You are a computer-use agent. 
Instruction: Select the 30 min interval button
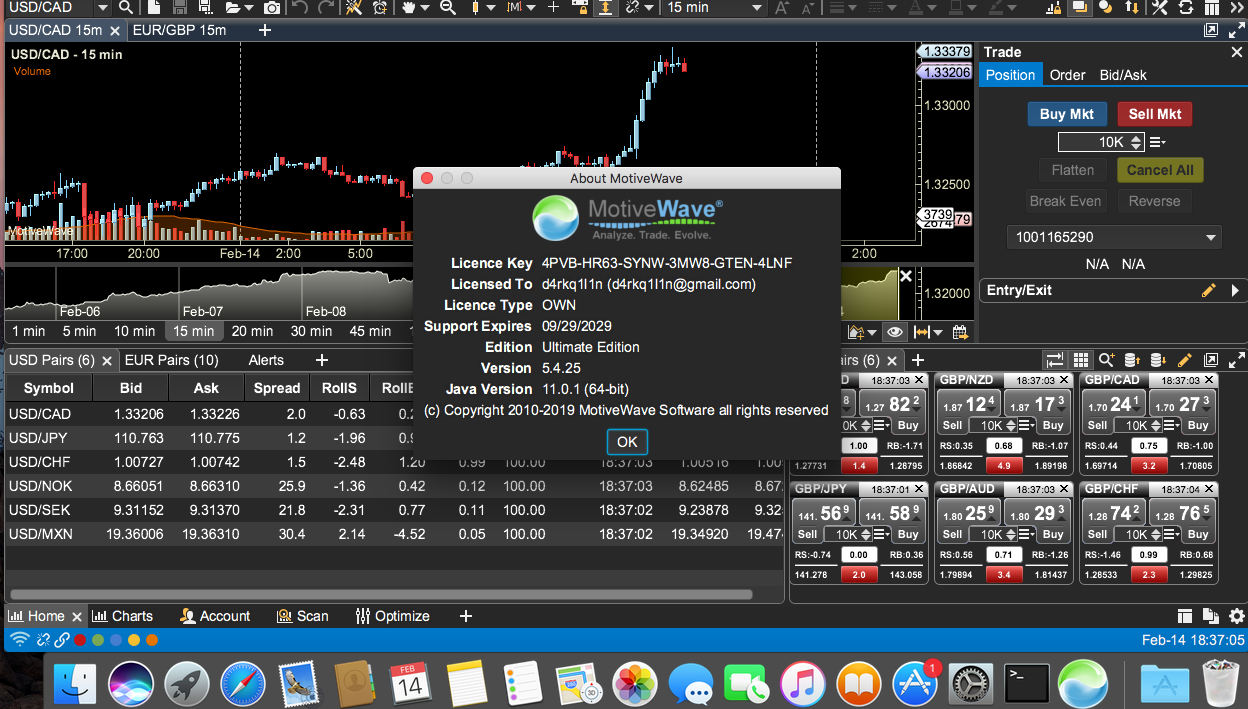point(311,331)
